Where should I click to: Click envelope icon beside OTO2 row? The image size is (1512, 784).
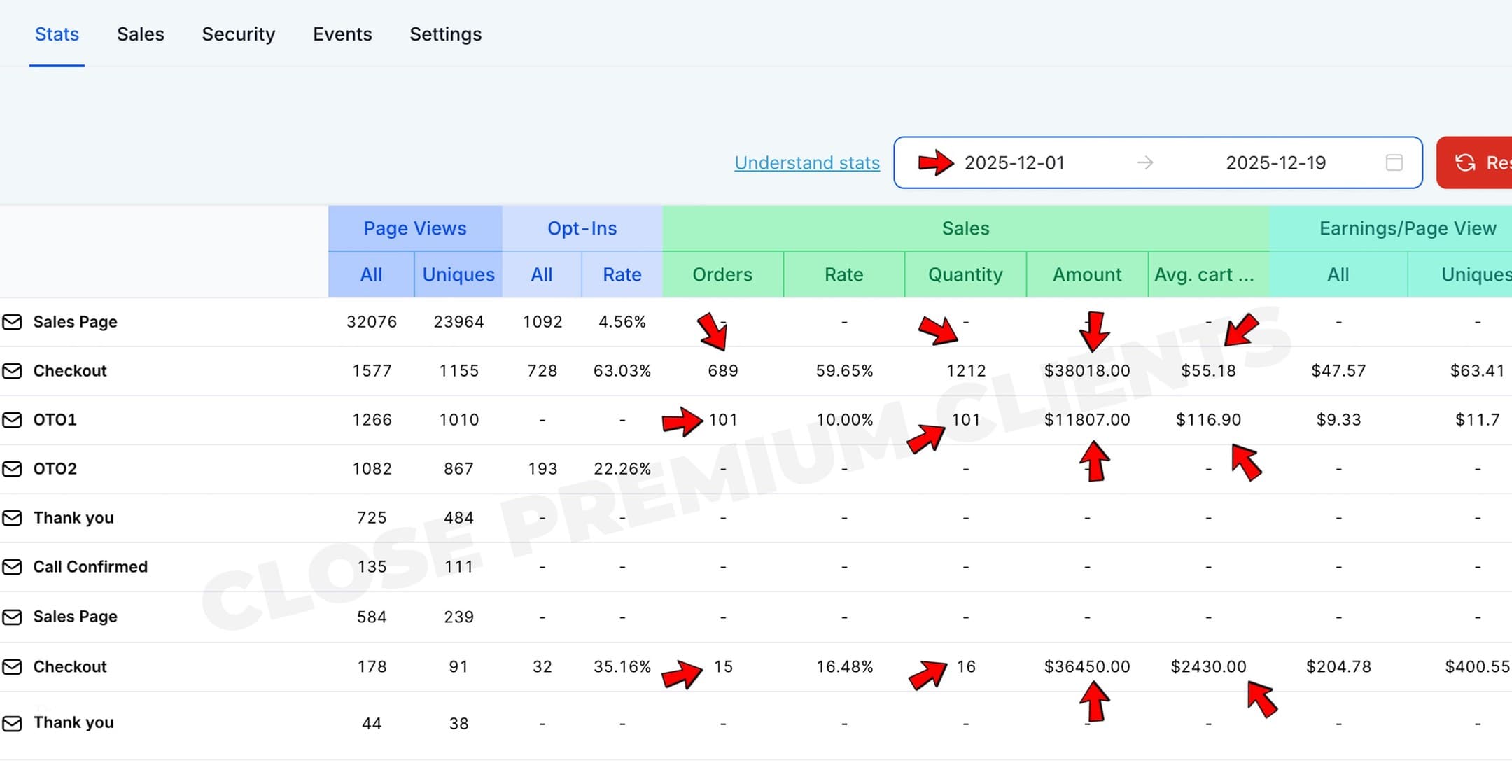point(12,469)
